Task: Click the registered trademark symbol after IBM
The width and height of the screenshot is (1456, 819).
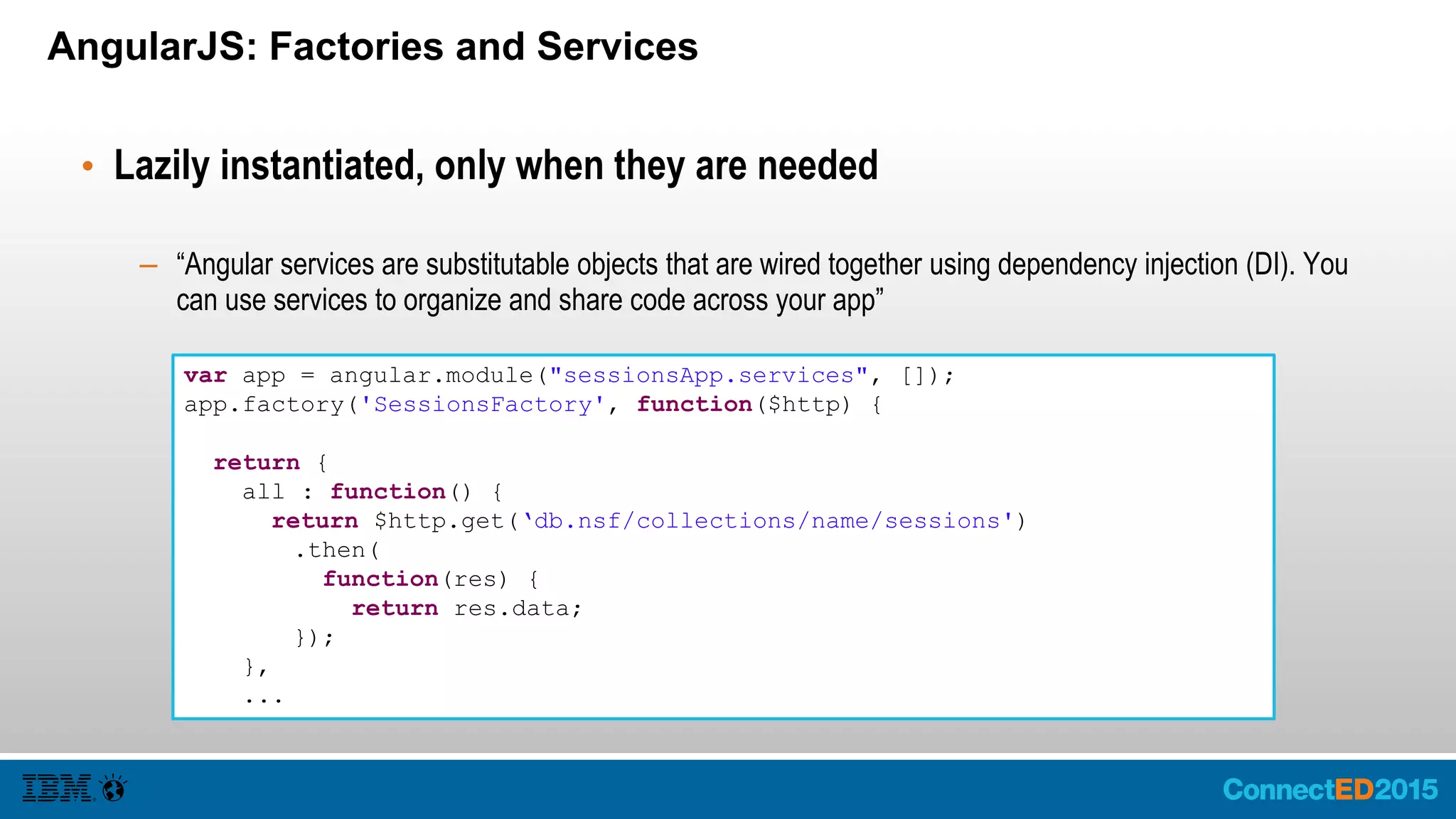Action: (x=93, y=798)
